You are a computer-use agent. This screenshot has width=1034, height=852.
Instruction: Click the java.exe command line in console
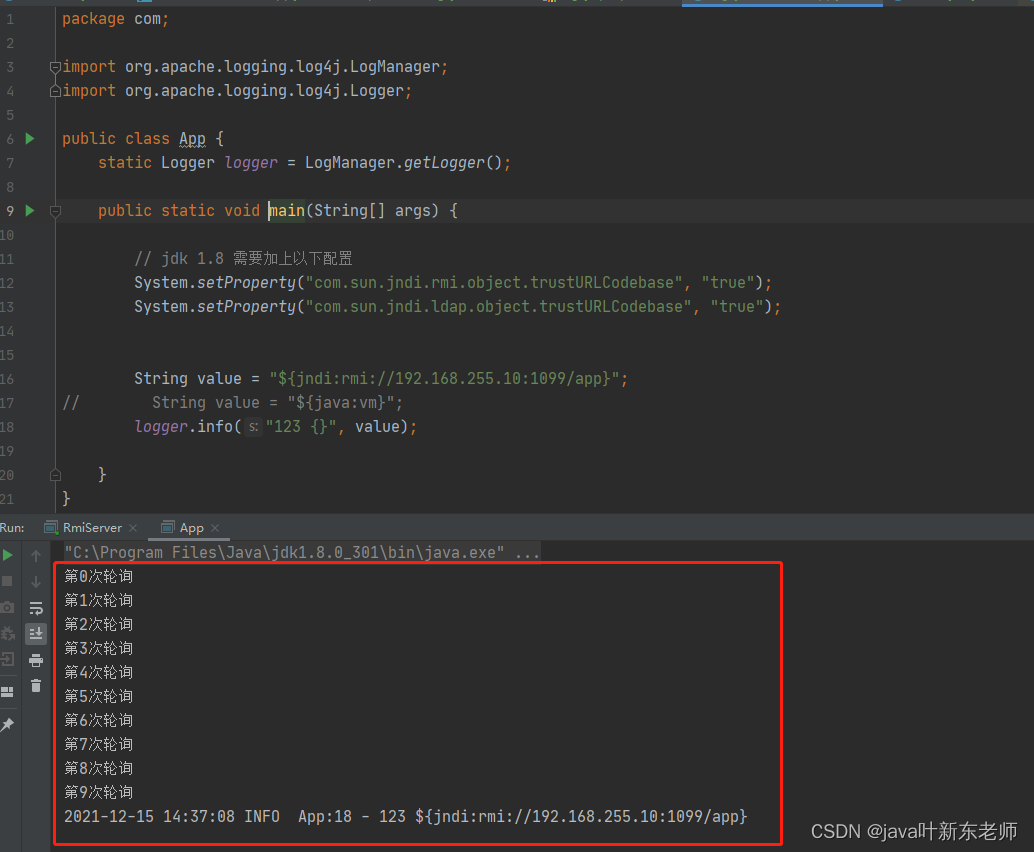click(x=302, y=553)
